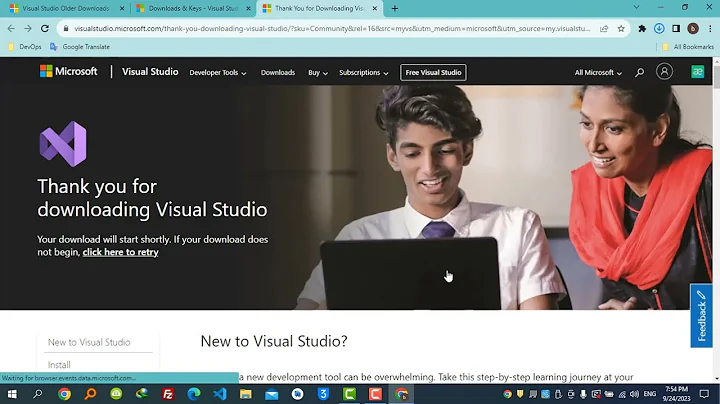Open Microsoft Edge from the taskbar

(194, 394)
